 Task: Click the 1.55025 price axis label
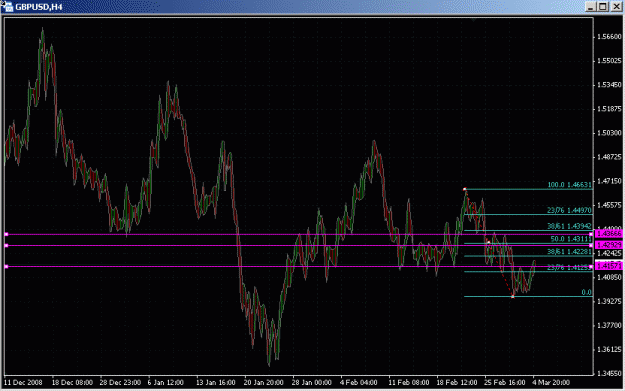tap(609, 61)
